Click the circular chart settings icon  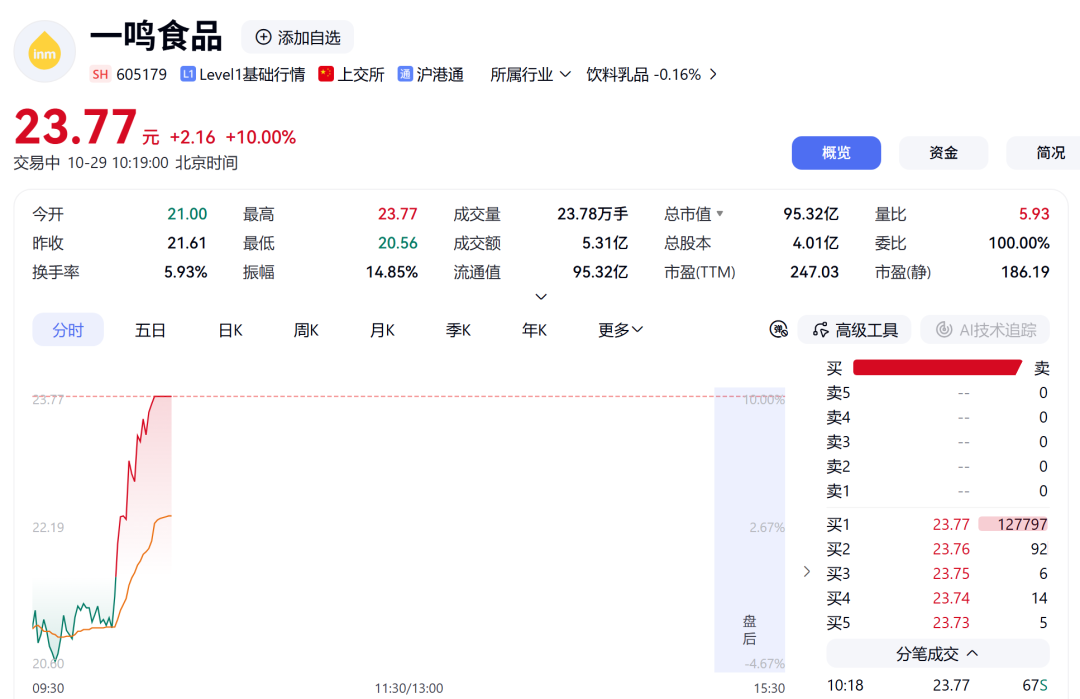click(778, 330)
